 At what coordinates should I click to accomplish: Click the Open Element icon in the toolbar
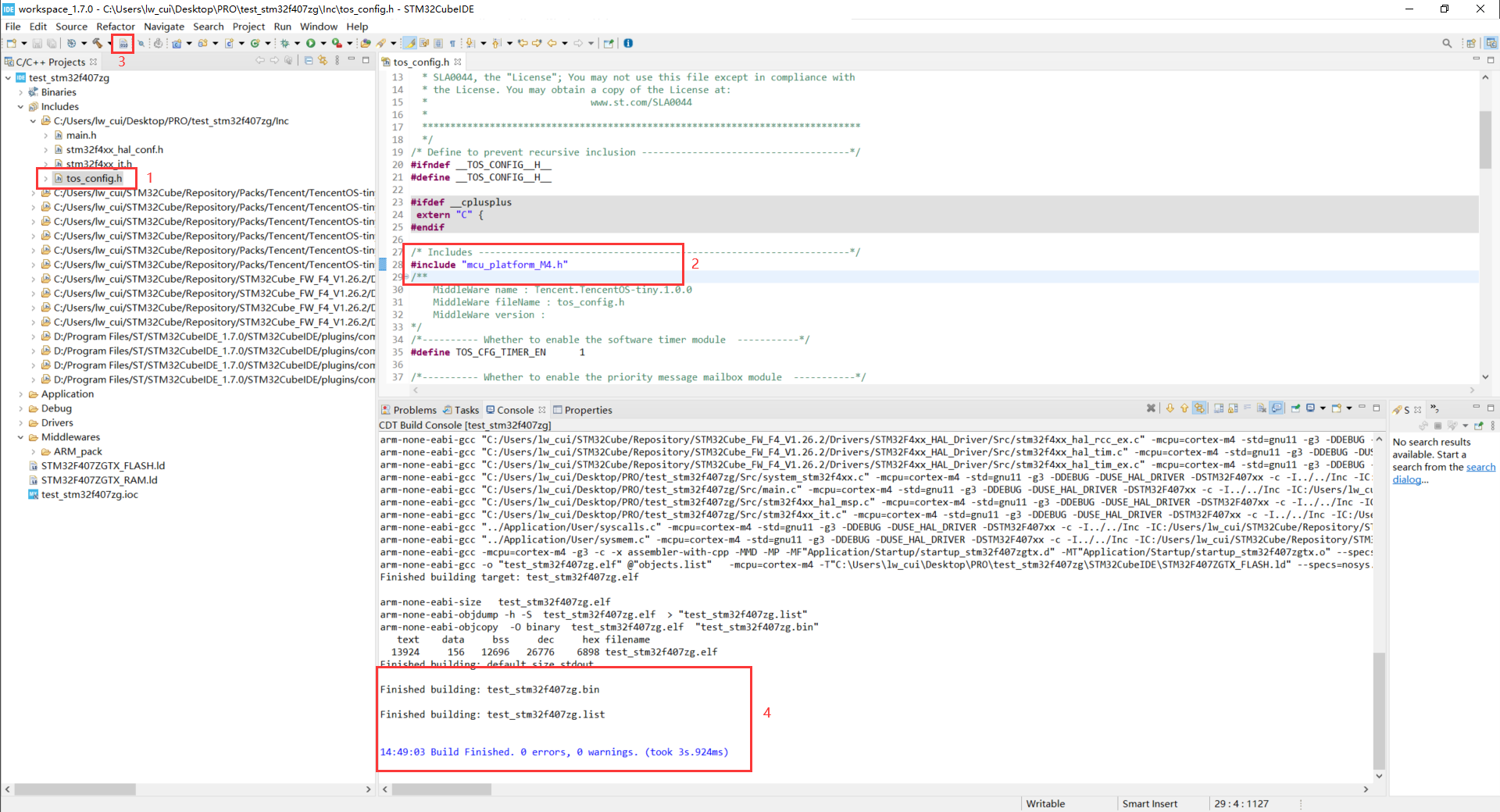[366, 43]
